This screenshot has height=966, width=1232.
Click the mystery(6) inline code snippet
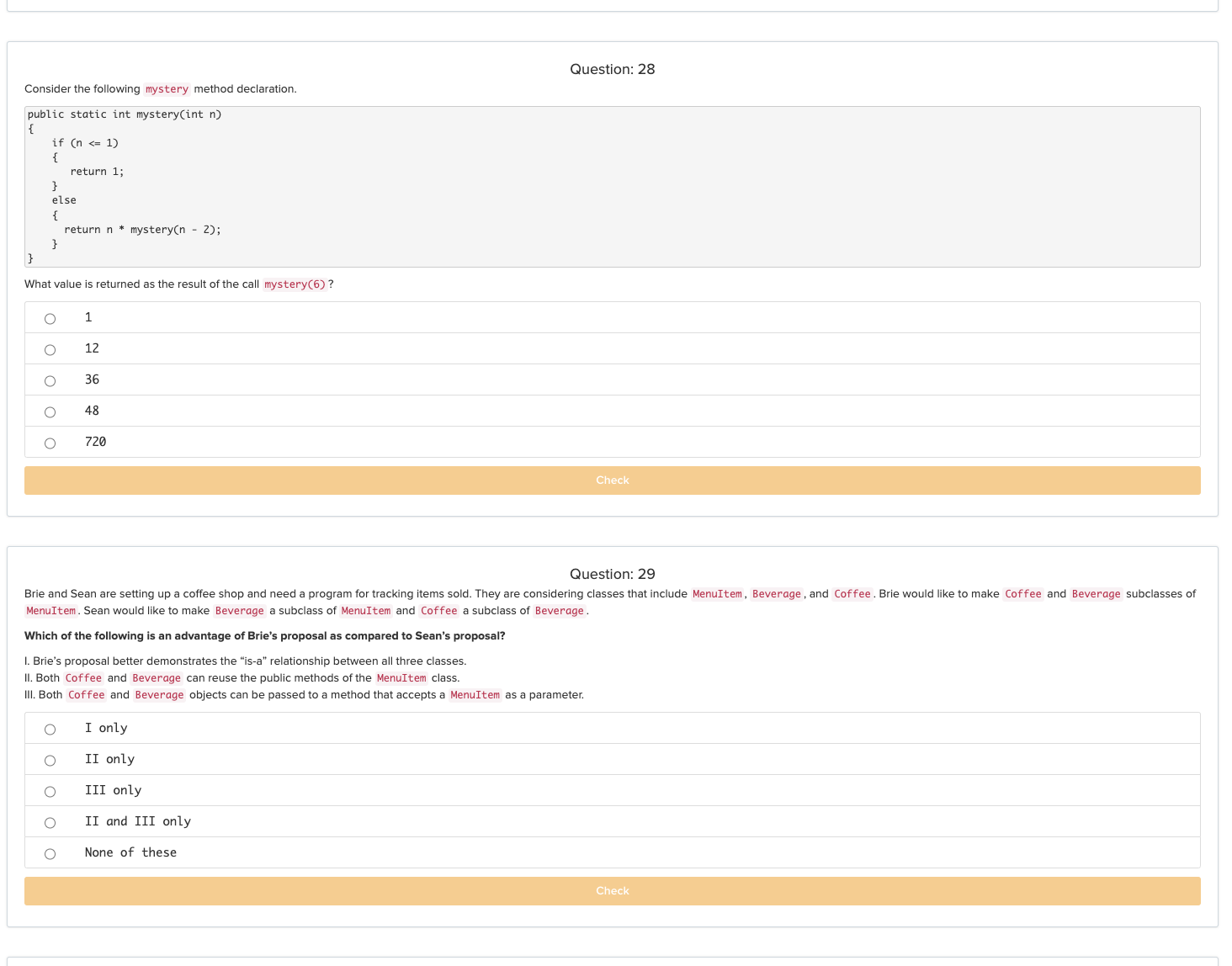(296, 284)
